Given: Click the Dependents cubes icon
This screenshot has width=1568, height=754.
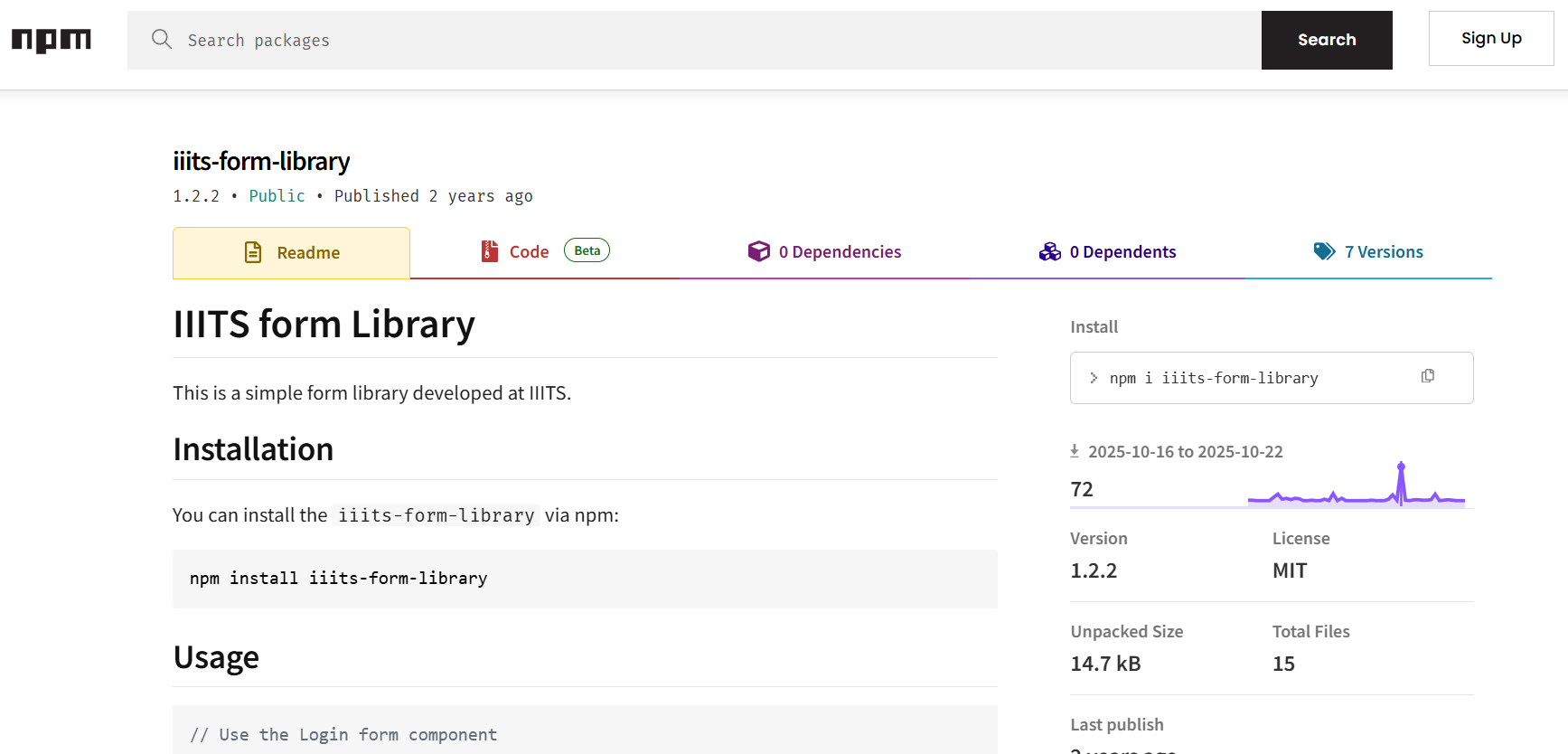Looking at the screenshot, I should point(1049,251).
